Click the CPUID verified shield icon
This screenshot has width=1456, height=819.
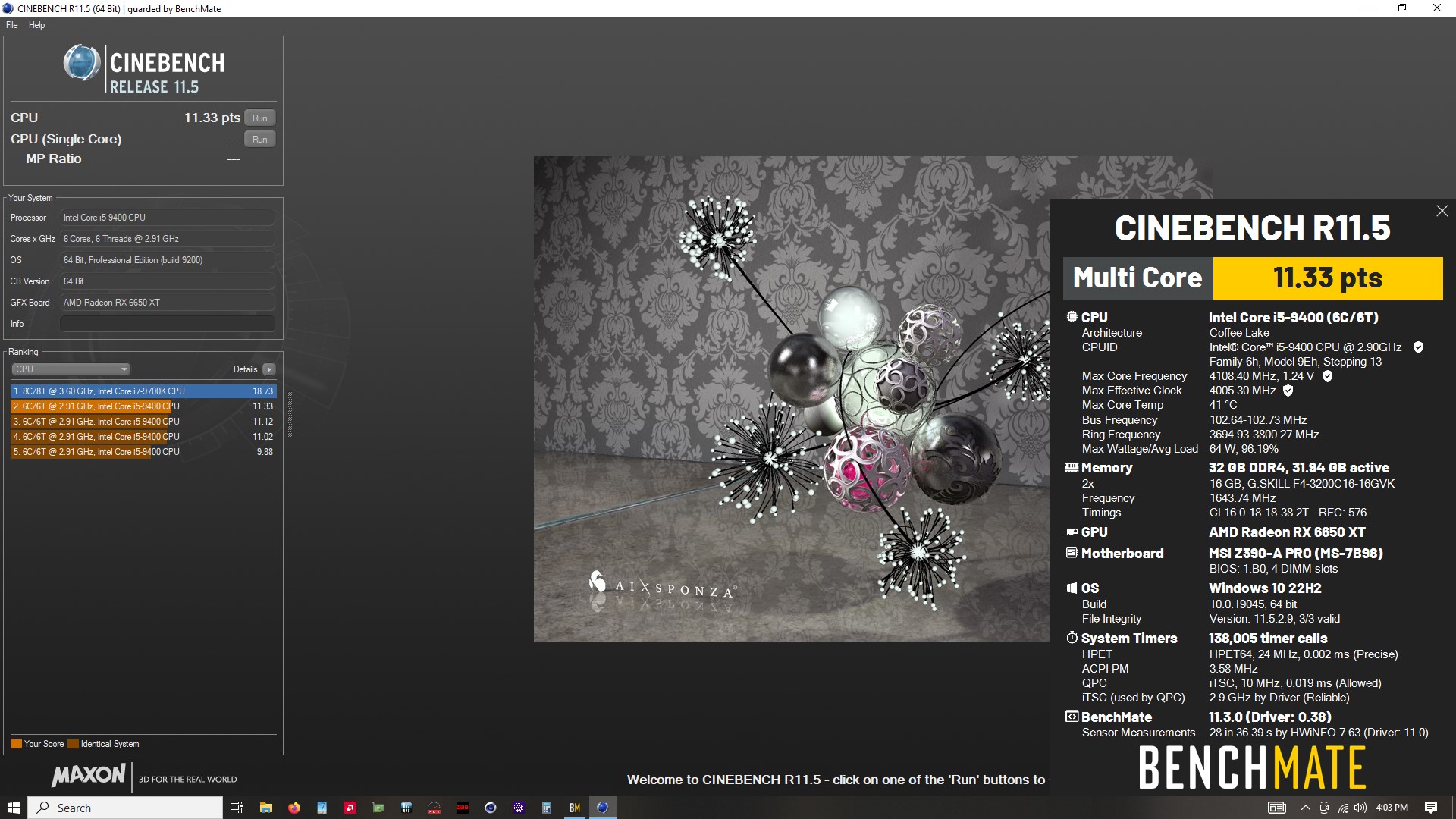coord(1418,347)
